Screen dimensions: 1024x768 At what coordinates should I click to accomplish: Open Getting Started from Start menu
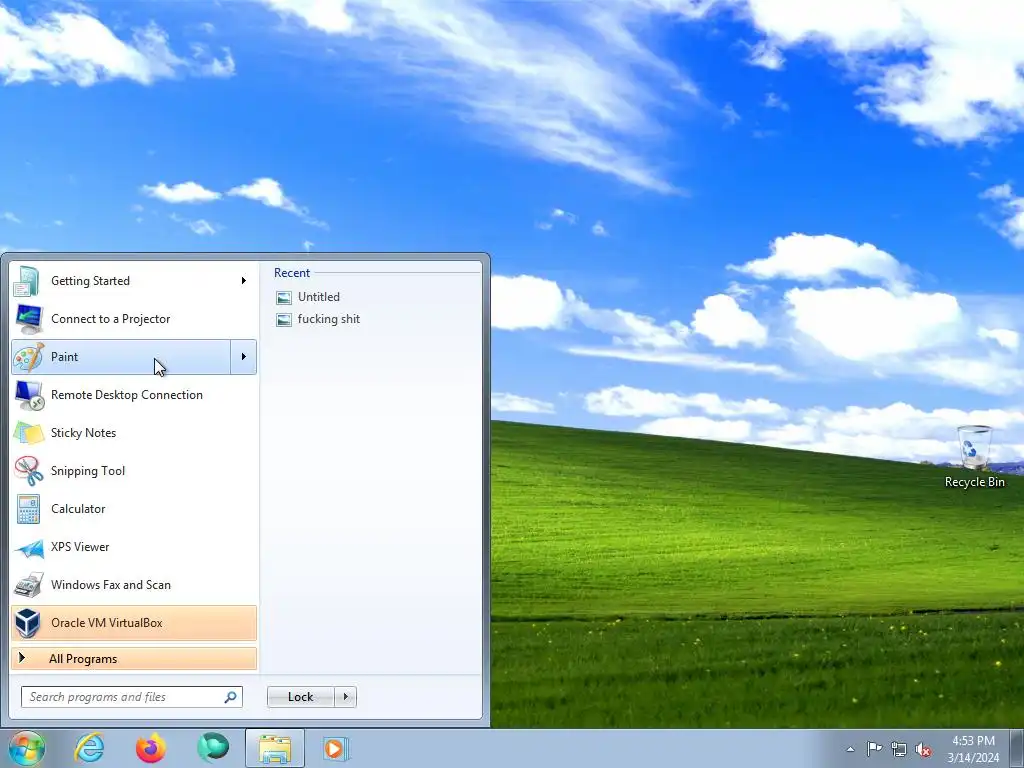(133, 281)
